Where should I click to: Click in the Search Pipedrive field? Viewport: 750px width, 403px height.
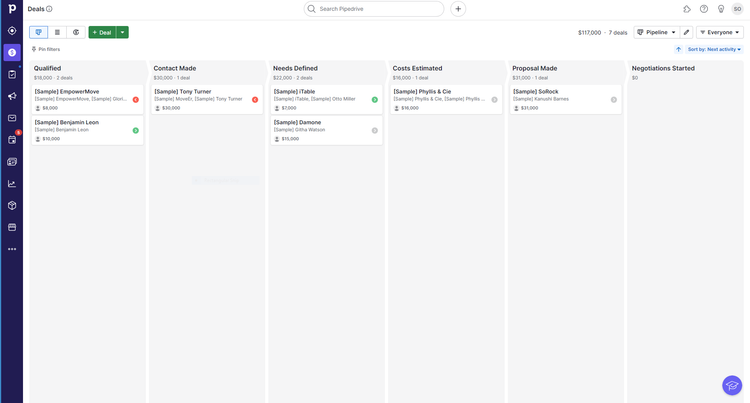tap(374, 9)
